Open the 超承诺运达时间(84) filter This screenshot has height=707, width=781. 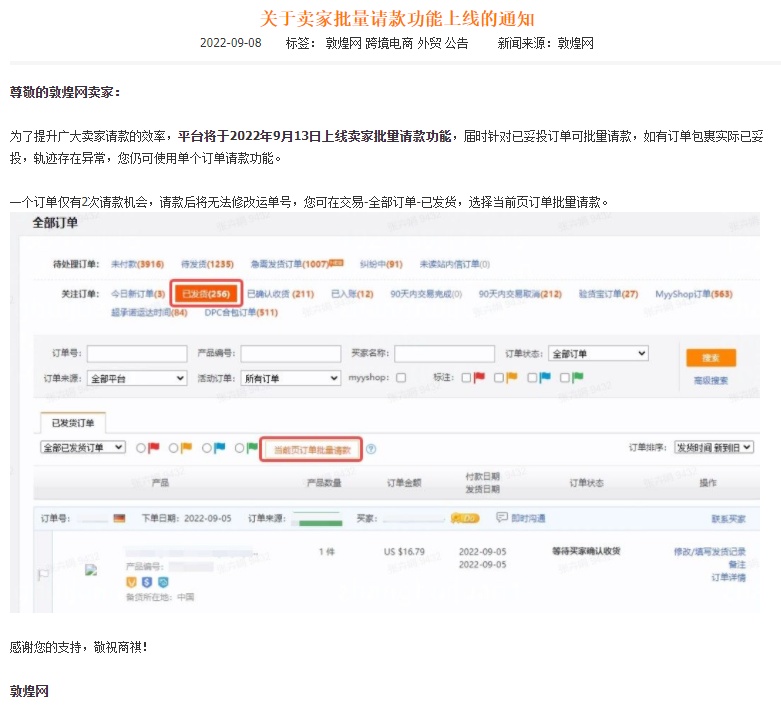coord(149,312)
